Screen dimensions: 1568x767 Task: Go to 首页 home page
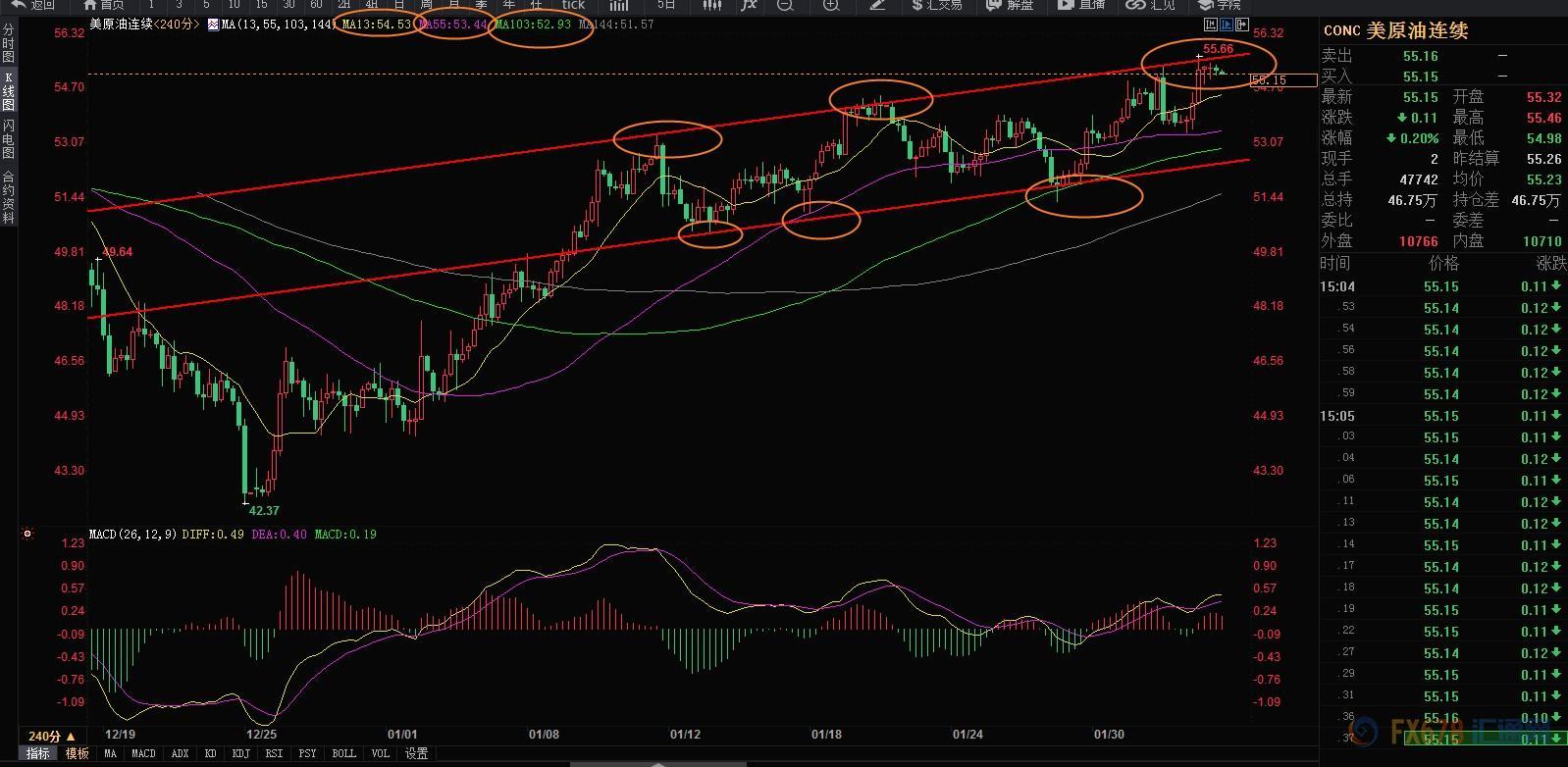[104, 5]
